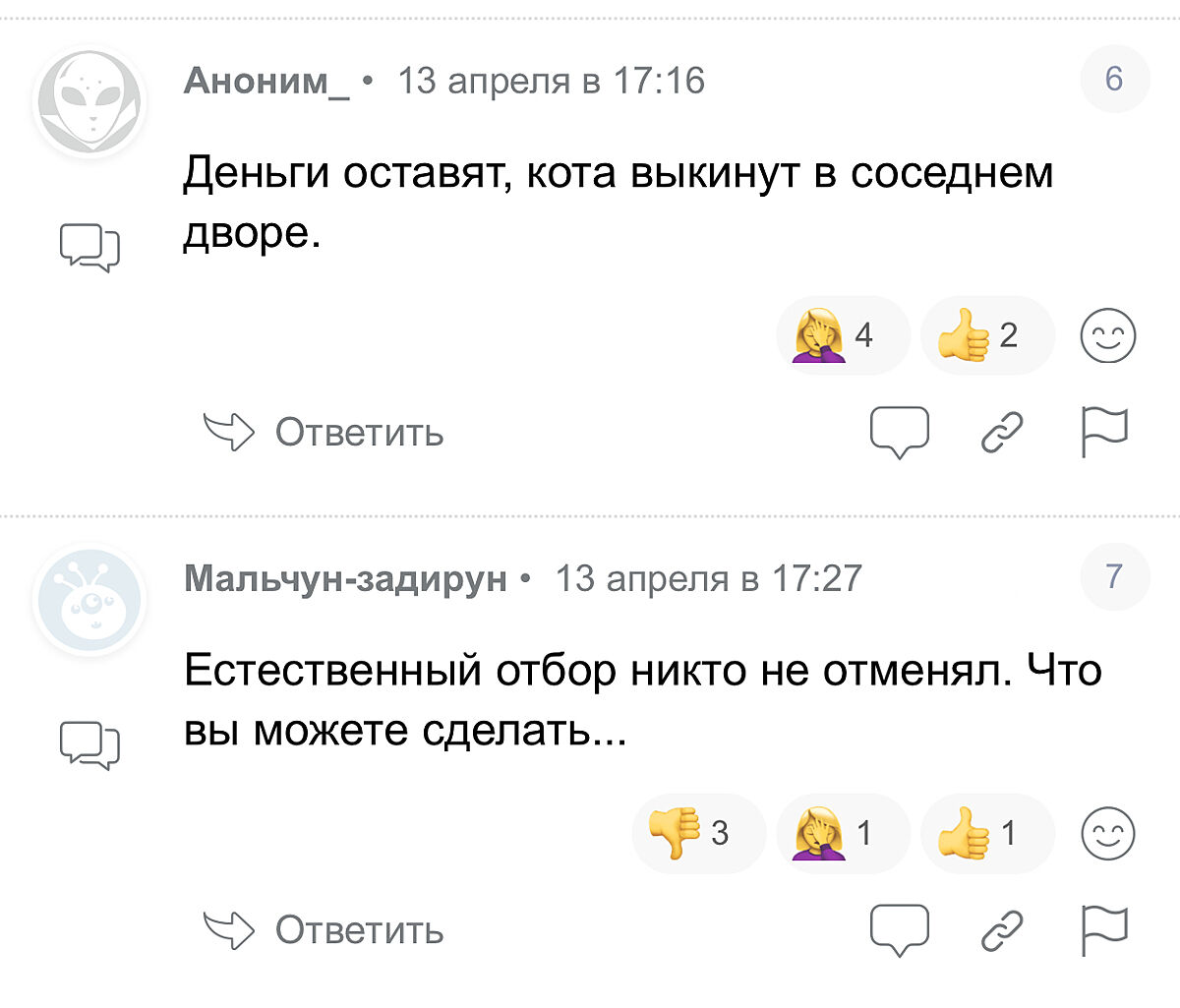The image size is (1180, 1008).
Task: Click comment number 7 badge
Action: point(1114,576)
